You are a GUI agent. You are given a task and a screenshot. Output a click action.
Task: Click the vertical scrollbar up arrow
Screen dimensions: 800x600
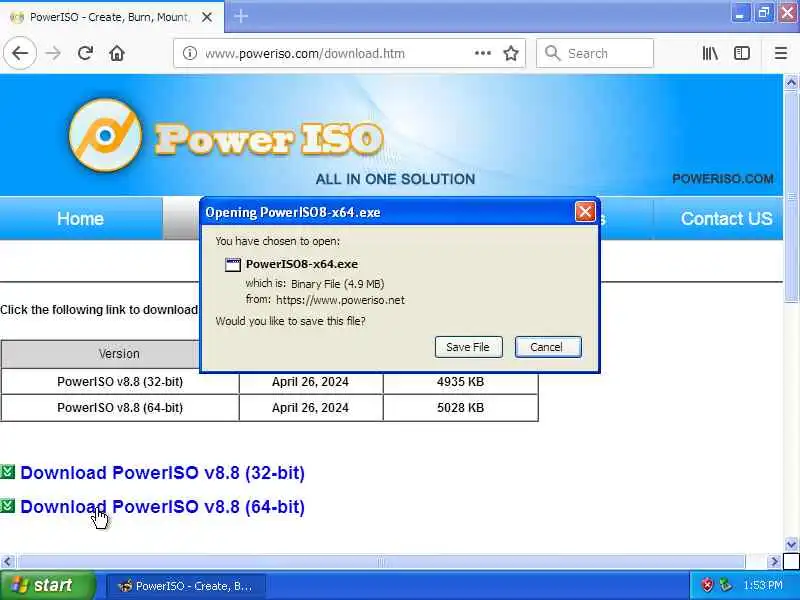click(791, 82)
